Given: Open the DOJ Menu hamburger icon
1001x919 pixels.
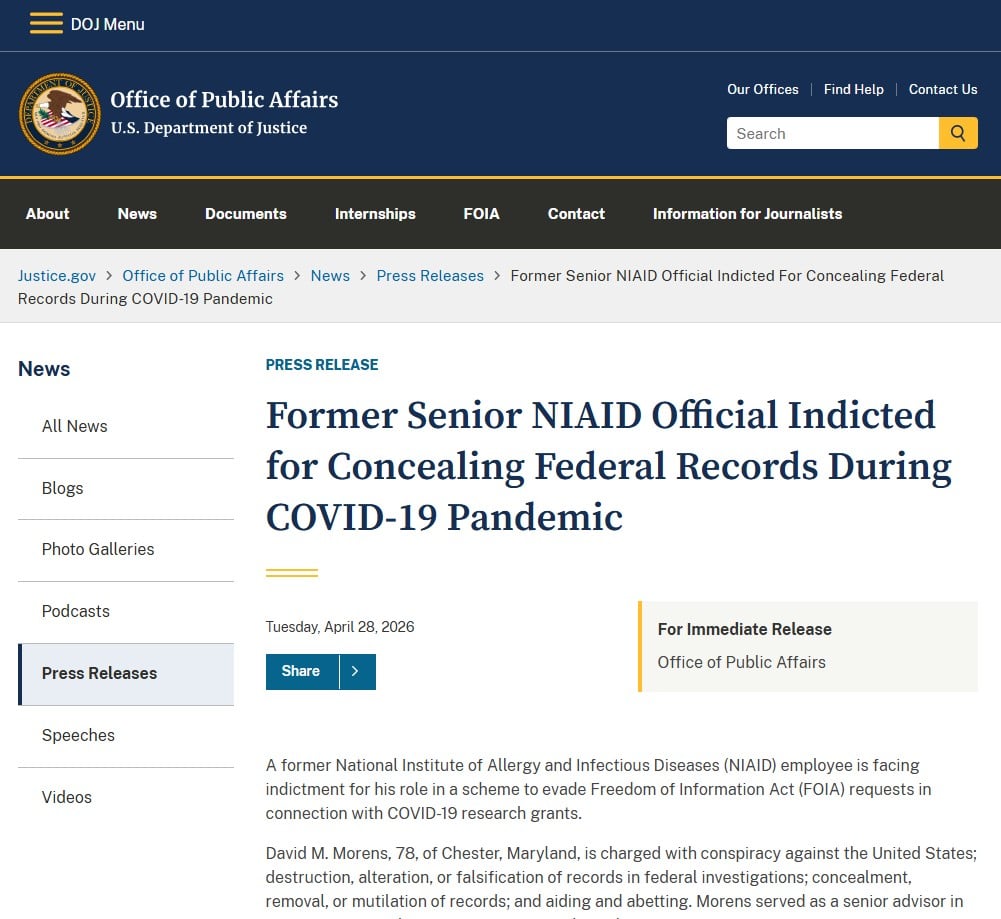Looking at the screenshot, I should pyautogui.click(x=46, y=24).
